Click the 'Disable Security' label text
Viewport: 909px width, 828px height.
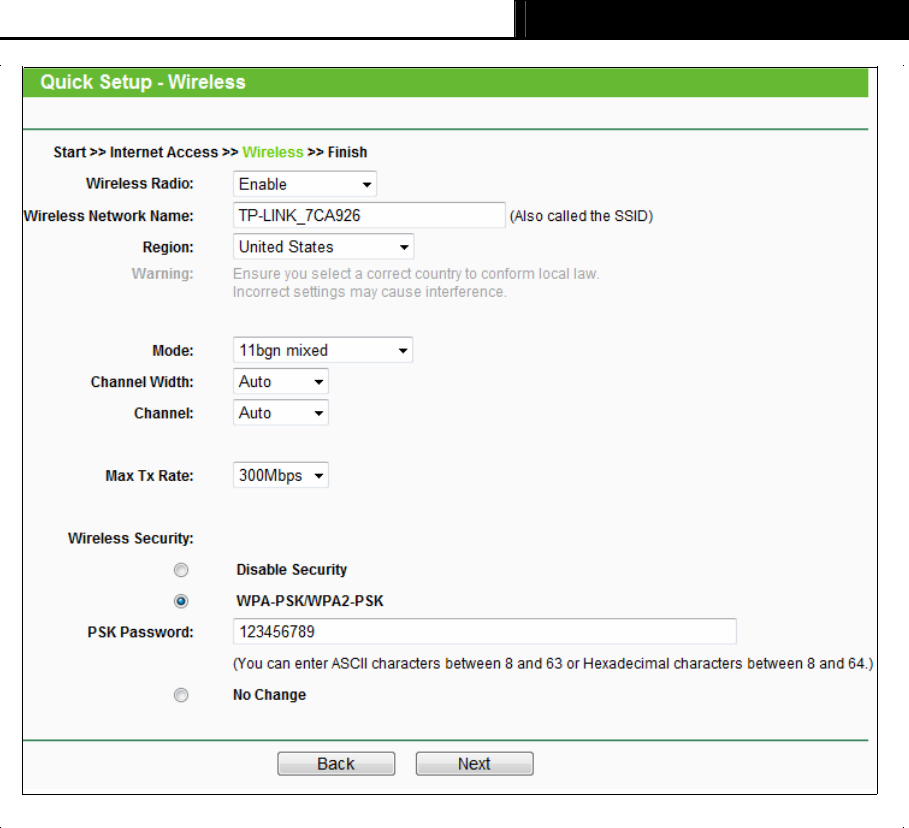pos(292,569)
